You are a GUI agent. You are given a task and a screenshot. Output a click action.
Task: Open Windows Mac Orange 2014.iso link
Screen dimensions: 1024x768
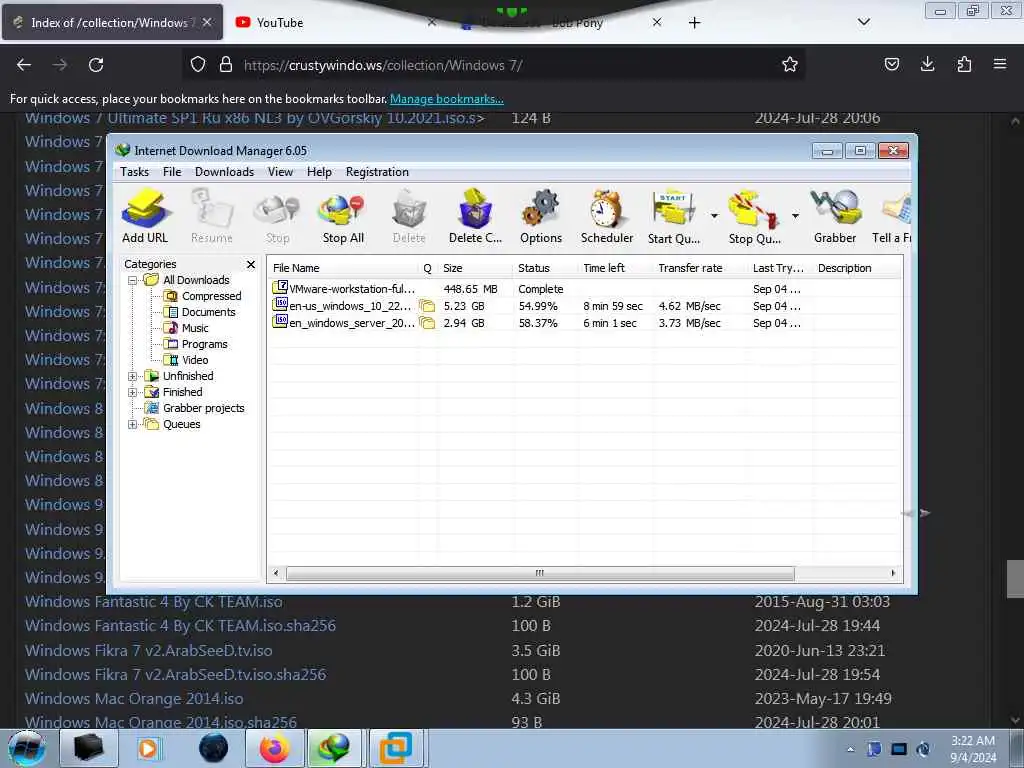[134, 699]
